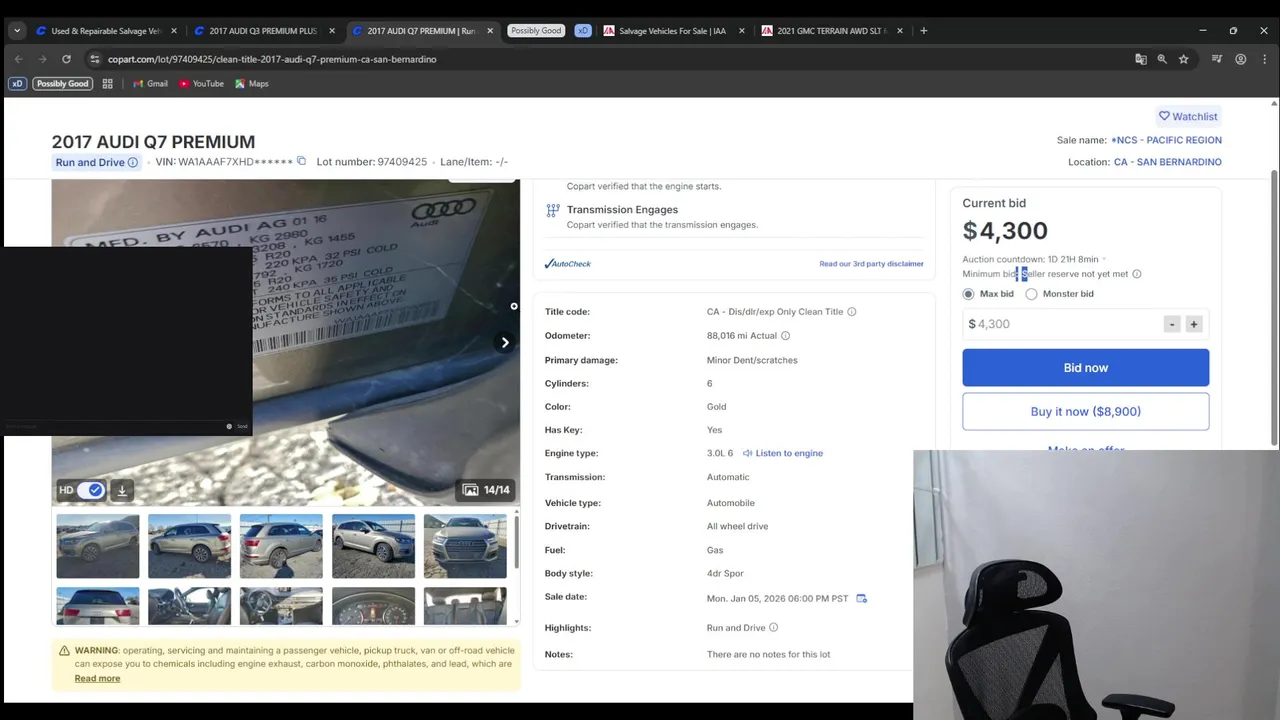This screenshot has width=1280, height=720.
Task: Show the next photo with the arrow
Action: click(505, 342)
